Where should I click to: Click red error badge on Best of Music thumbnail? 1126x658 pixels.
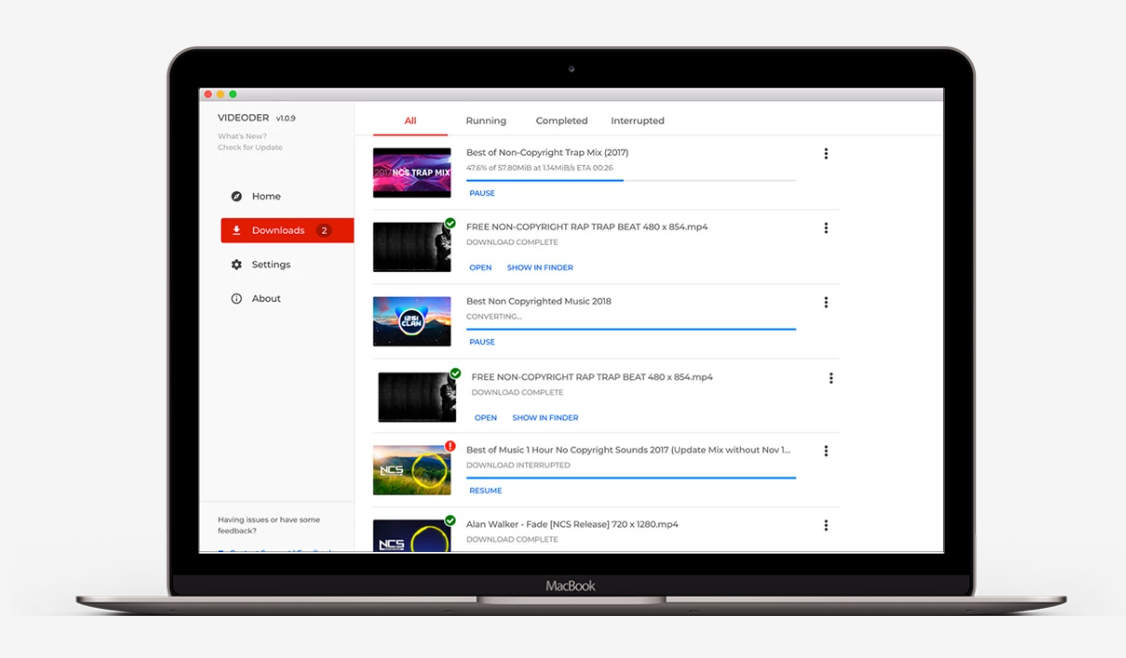pyautogui.click(x=450, y=446)
